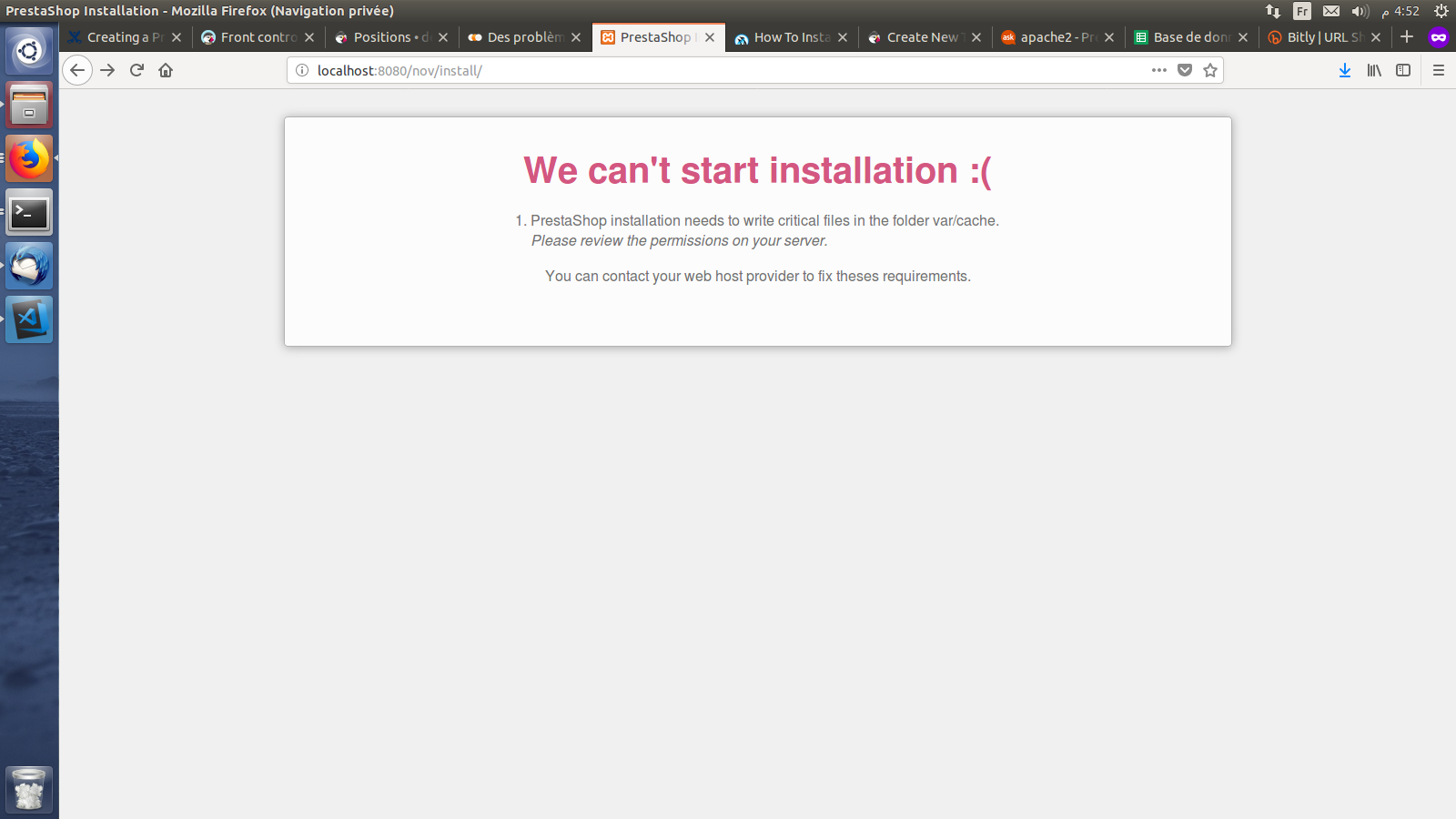Open Visual Studio Code from dock
Screen dimensions: 1456x819
tap(29, 319)
